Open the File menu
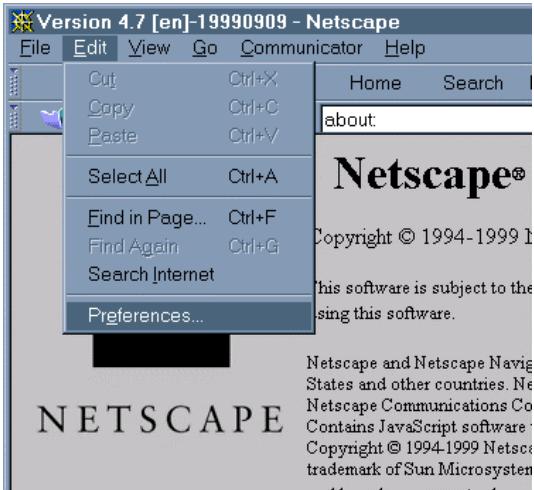534x490 pixels. click(35, 48)
